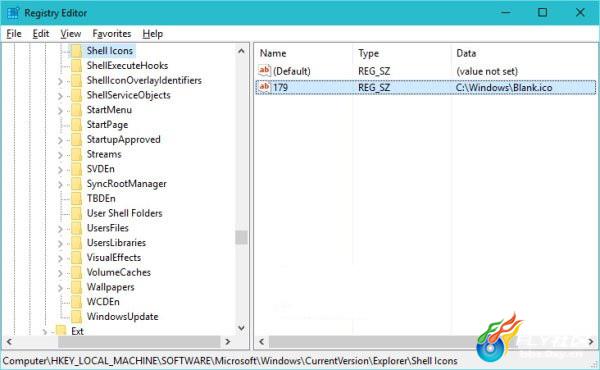Click the ShellExecuteHooks folder icon

77,66
